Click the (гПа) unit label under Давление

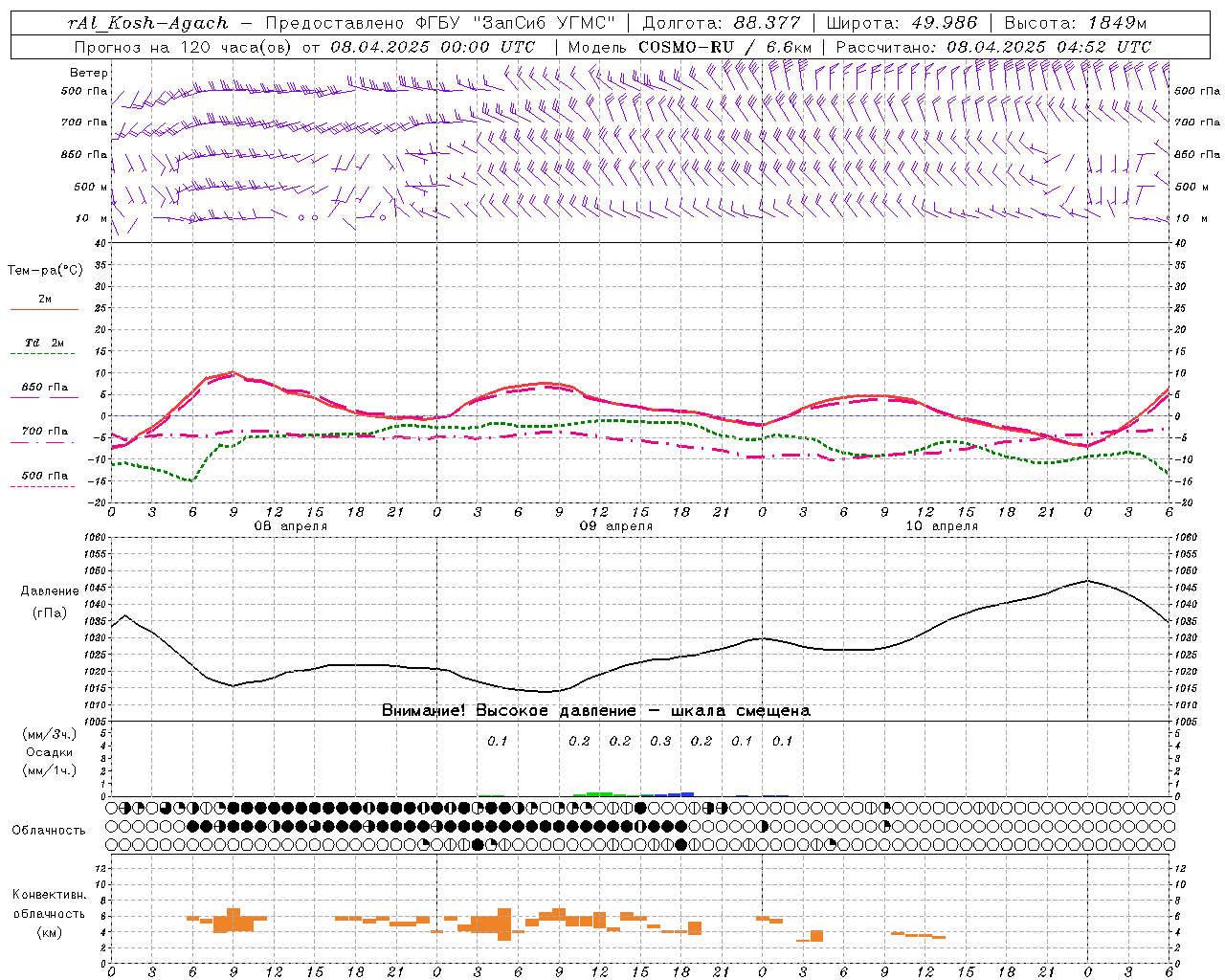click(49, 613)
